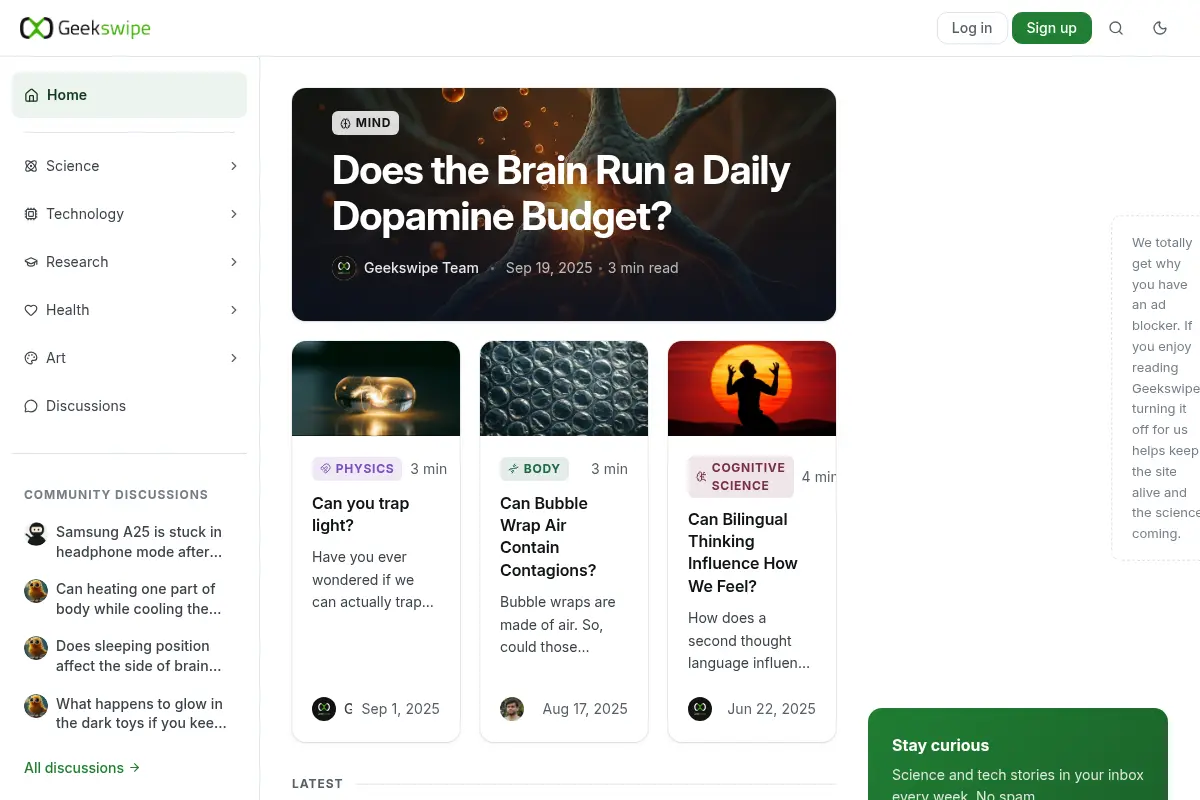Select the Technology menu item
Viewport: 1200px width, 800px height.
tap(129, 214)
